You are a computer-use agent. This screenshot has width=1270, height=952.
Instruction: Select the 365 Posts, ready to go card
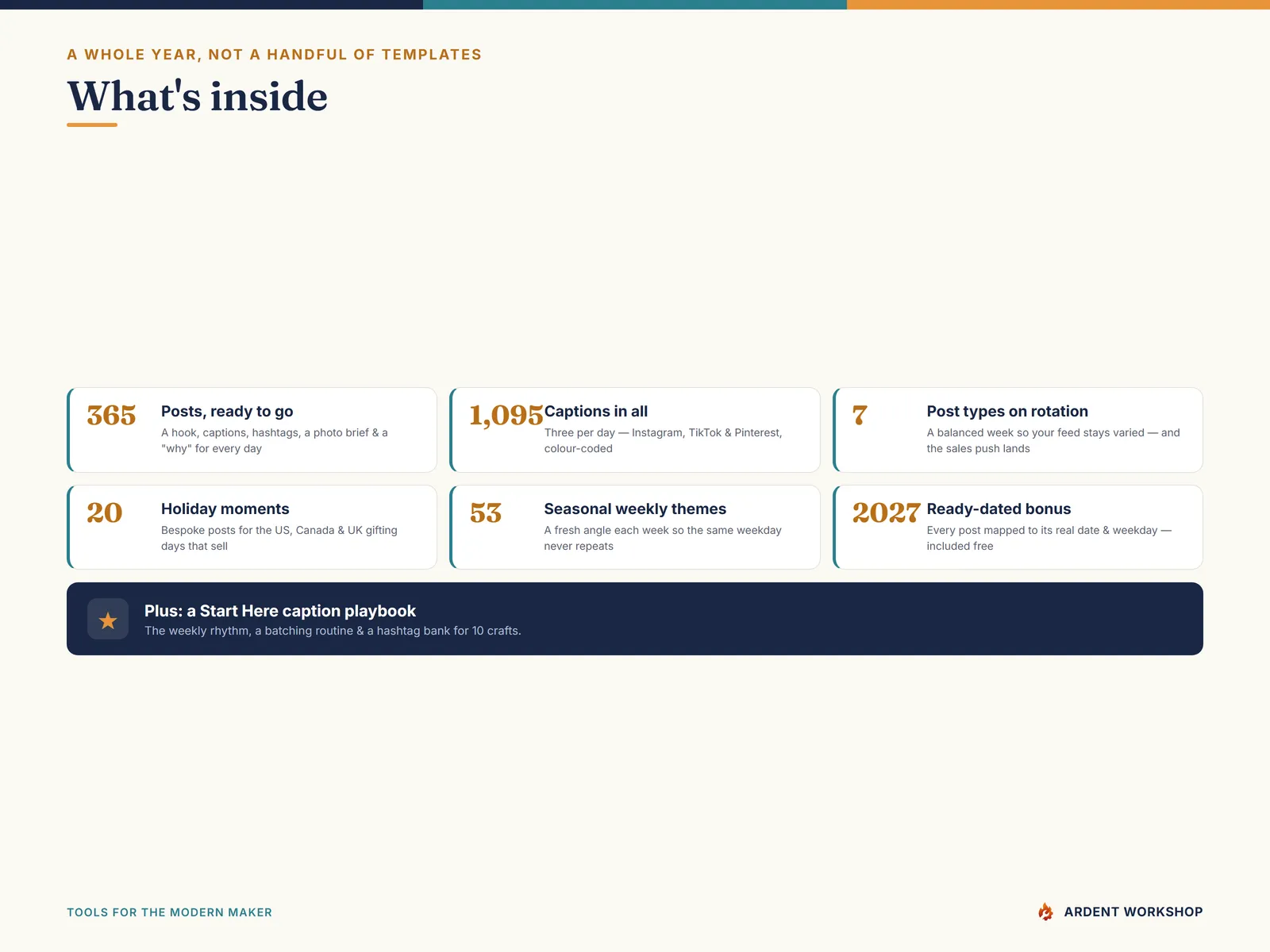(x=252, y=430)
